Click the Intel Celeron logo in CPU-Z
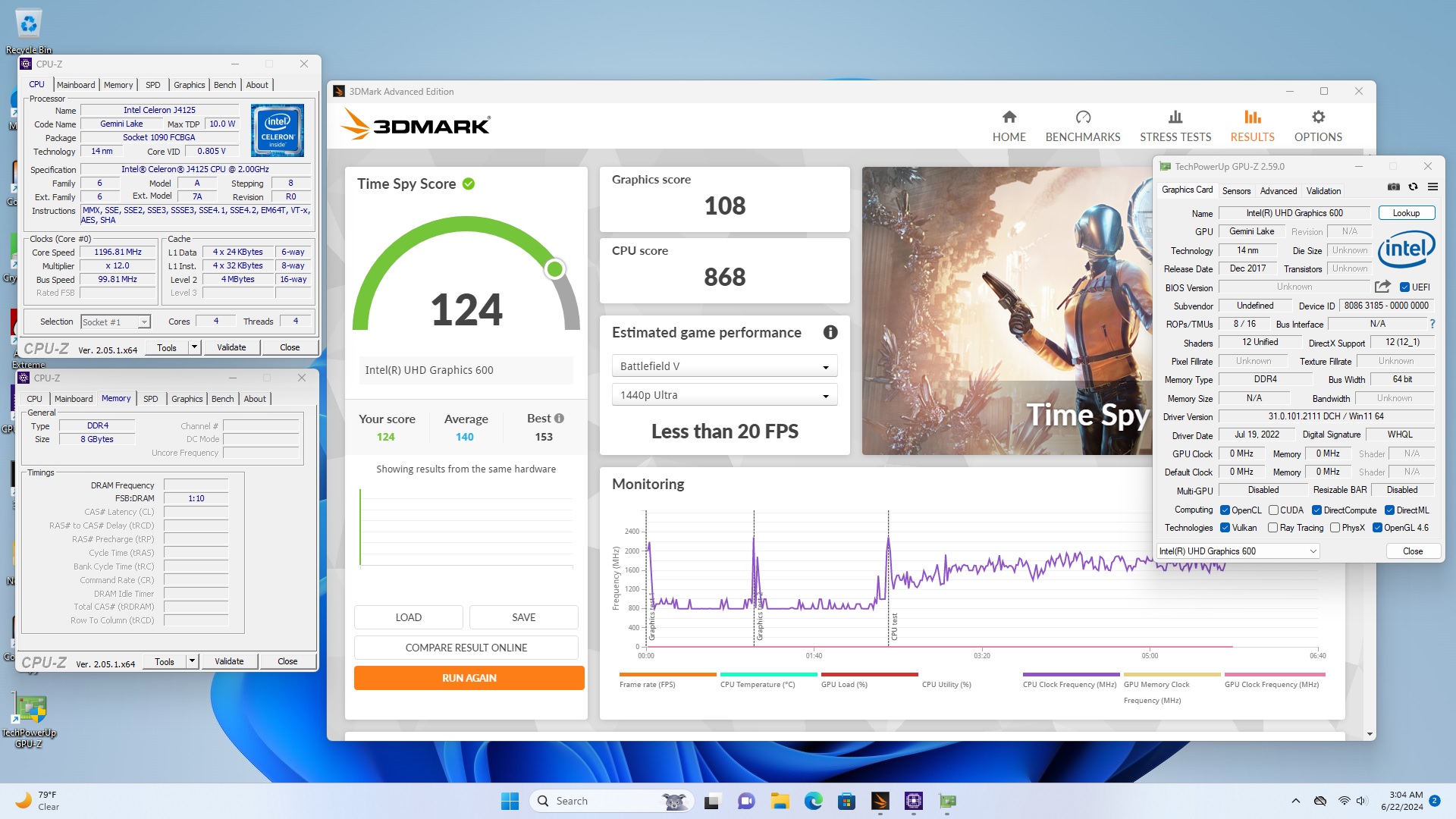Viewport: 1456px width, 819px height. [x=278, y=130]
